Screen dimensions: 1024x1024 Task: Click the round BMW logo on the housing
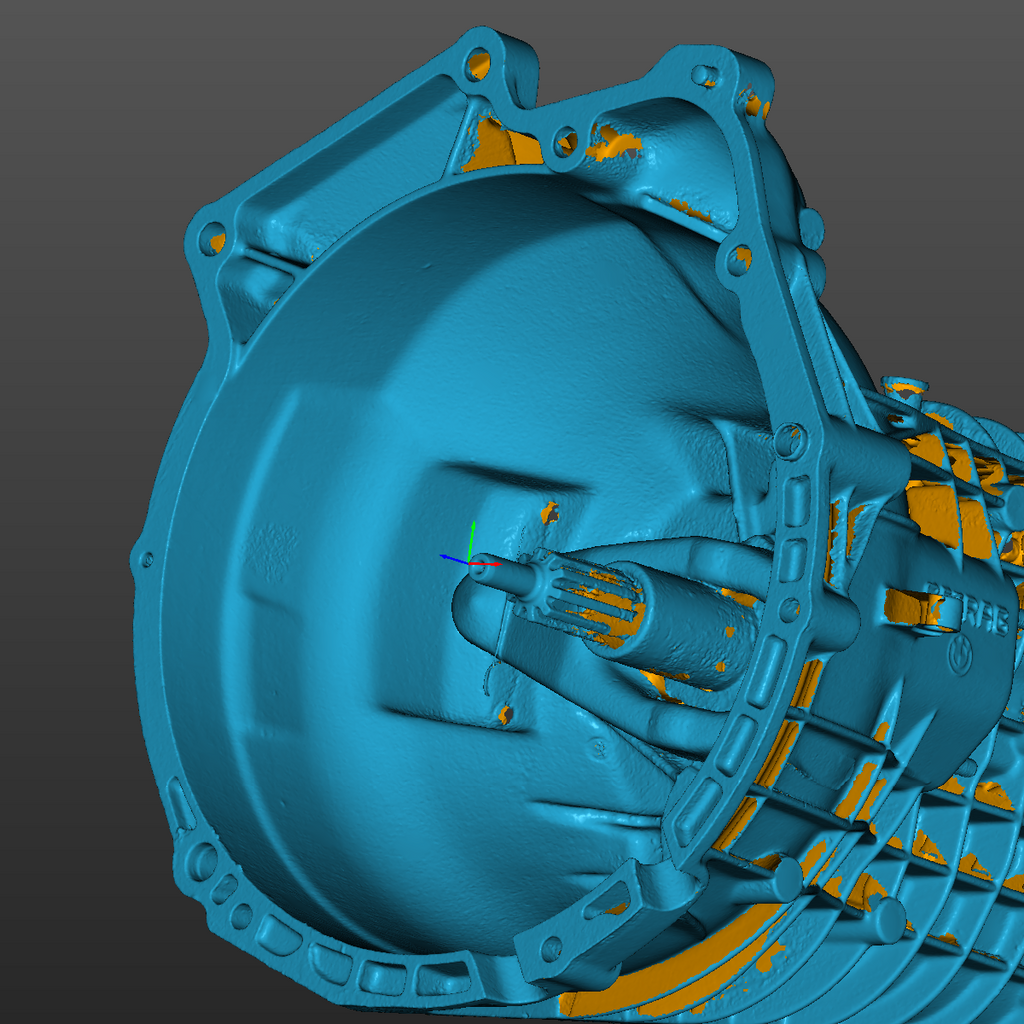tap(960, 654)
